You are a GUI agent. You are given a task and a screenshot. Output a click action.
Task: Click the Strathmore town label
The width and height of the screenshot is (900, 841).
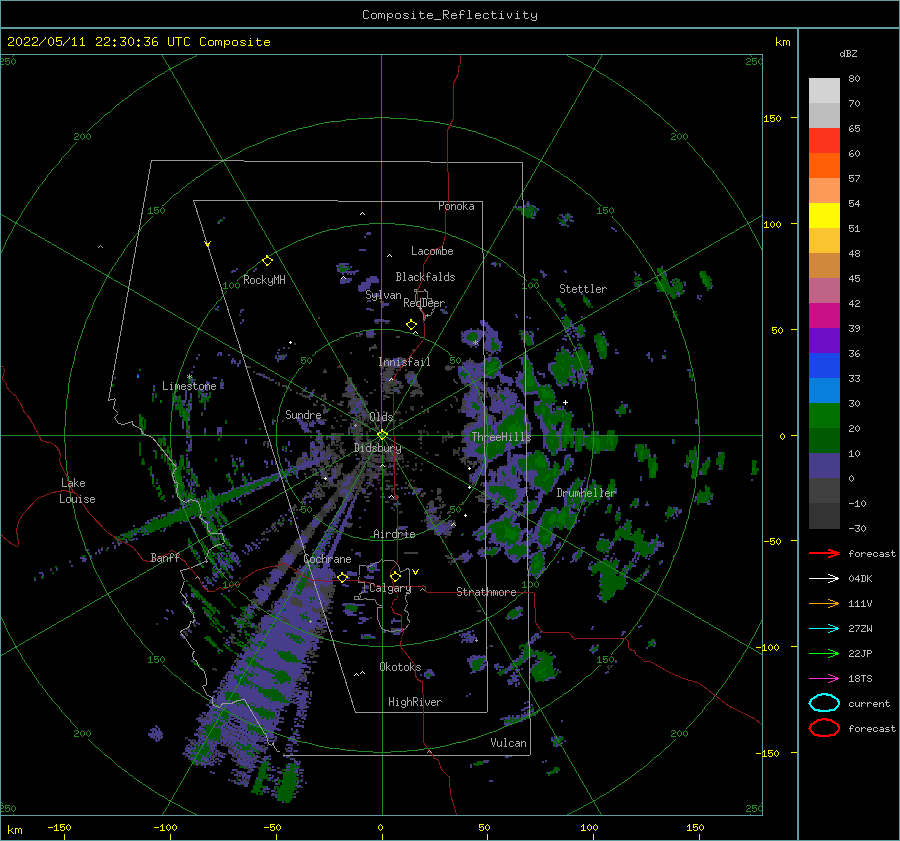pyautogui.click(x=486, y=592)
